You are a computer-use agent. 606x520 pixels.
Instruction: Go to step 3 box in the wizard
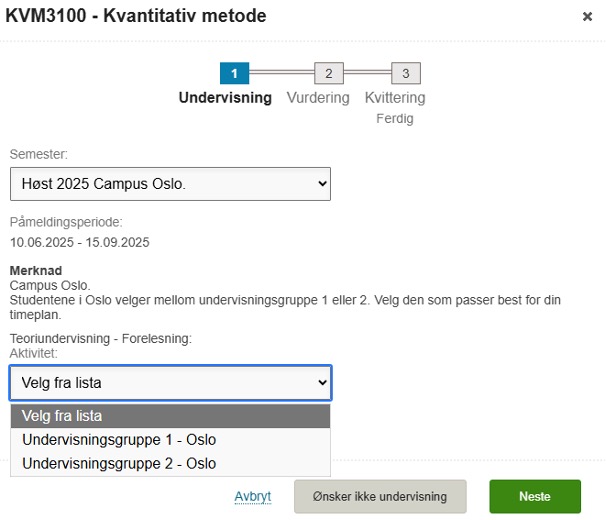tap(406, 73)
